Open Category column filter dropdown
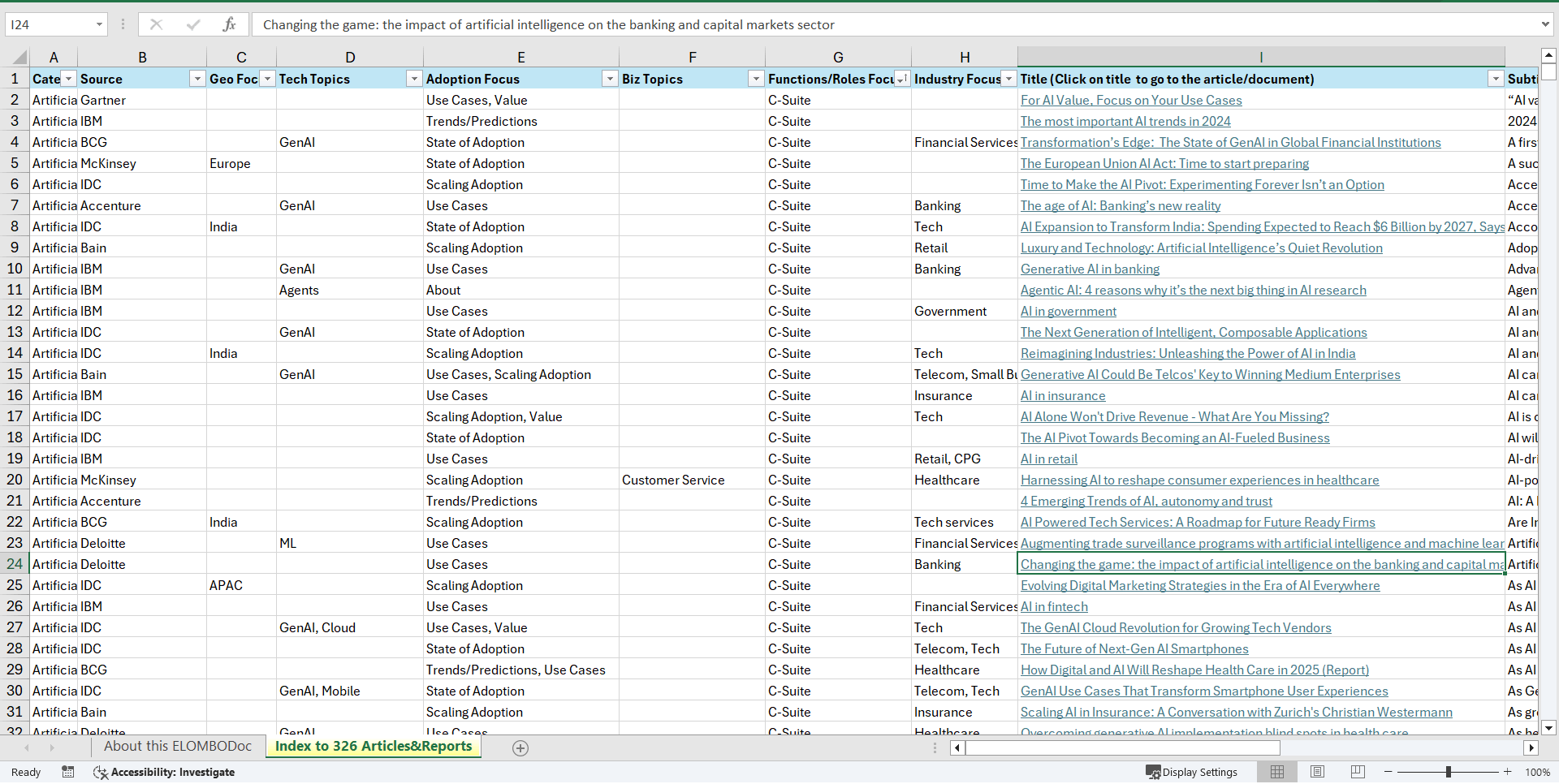 [x=69, y=79]
